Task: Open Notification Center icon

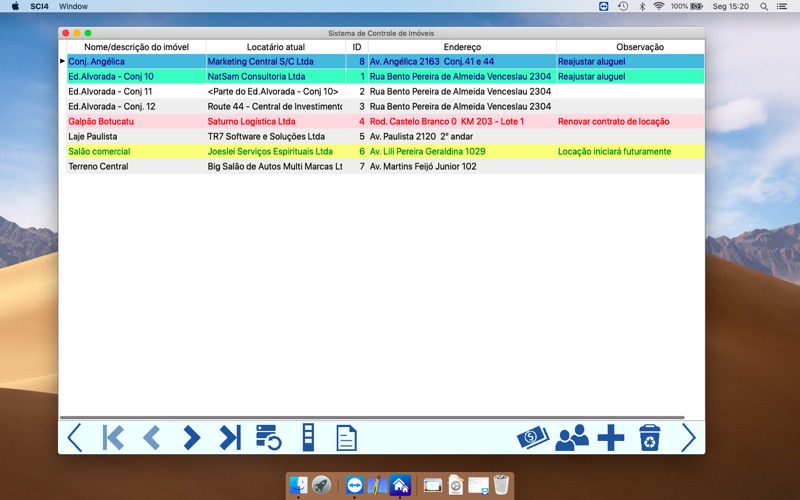Action: point(782,6)
